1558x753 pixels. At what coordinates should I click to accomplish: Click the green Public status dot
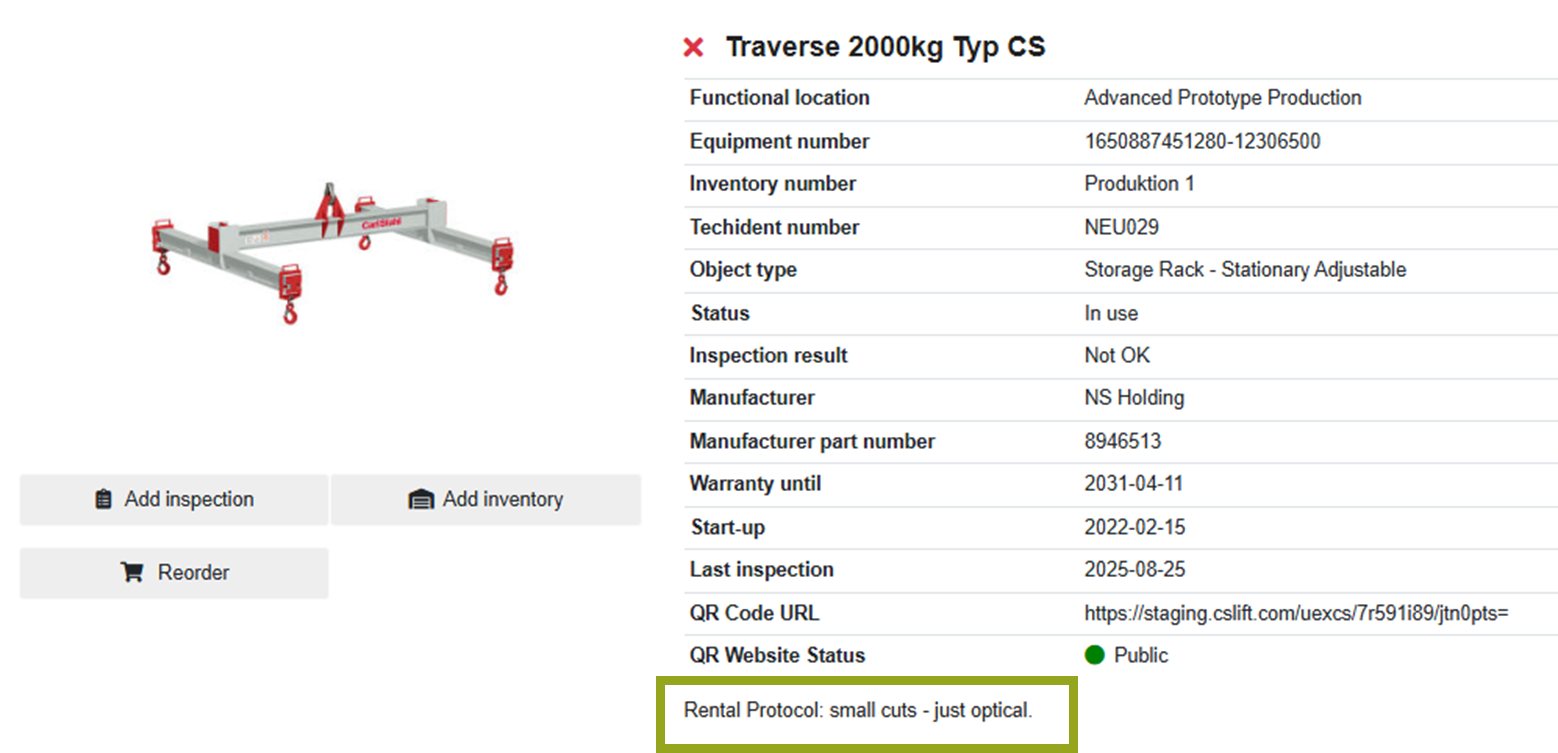[x=1094, y=656]
